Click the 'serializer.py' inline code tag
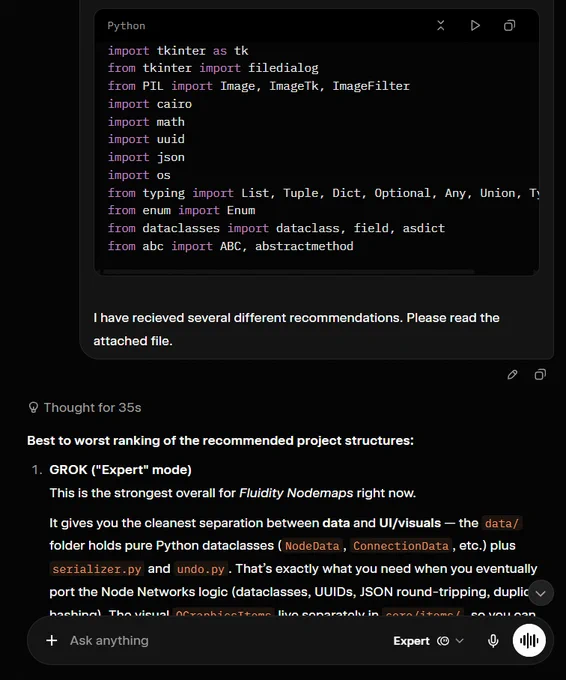Image resolution: width=566 pixels, height=680 pixels. click(x=97, y=569)
